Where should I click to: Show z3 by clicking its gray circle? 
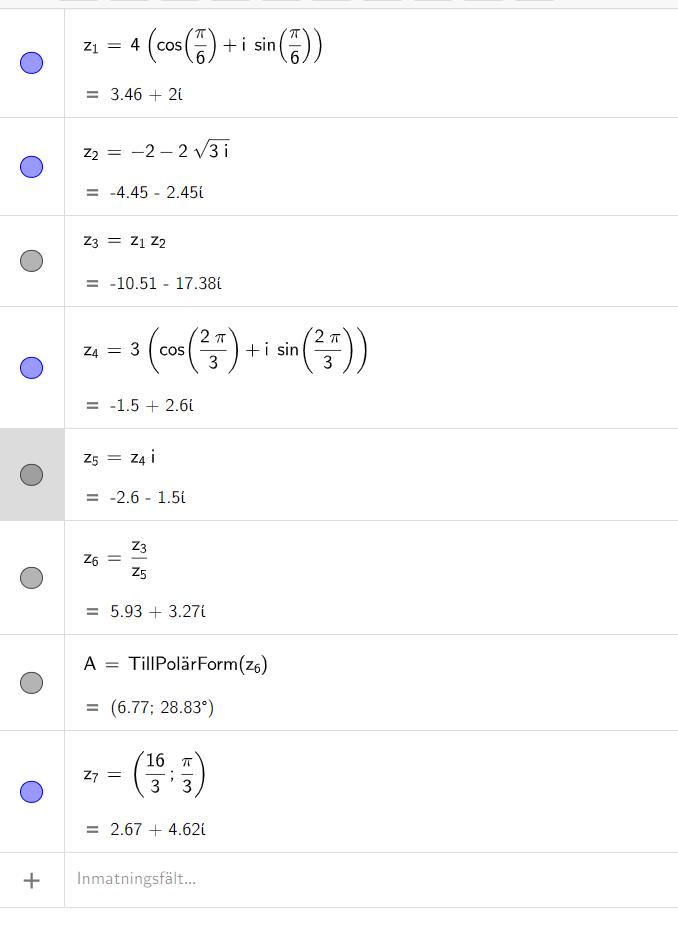click(x=32, y=261)
